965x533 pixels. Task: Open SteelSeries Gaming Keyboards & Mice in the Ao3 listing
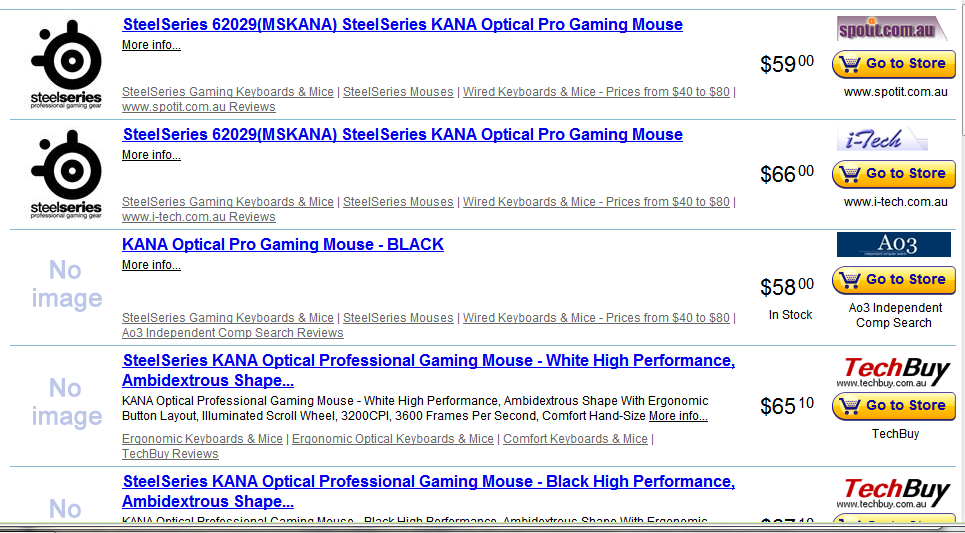tap(228, 318)
